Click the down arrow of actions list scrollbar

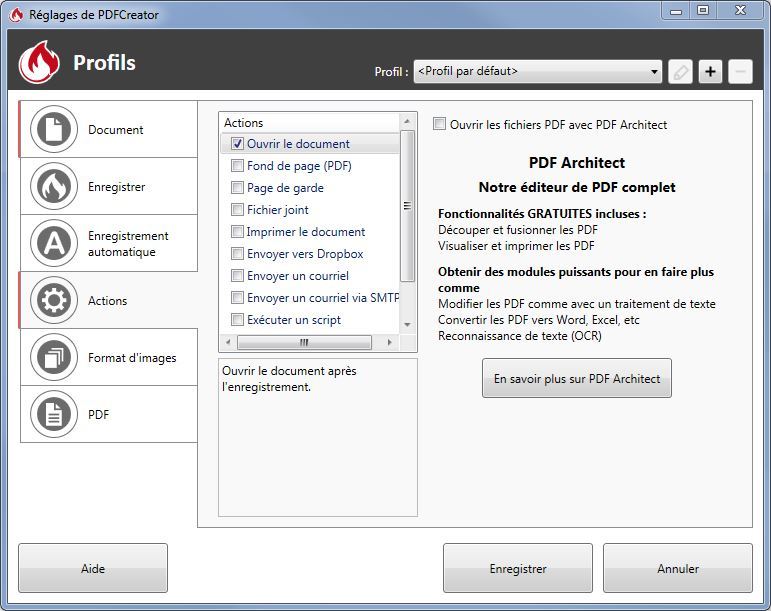[407, 325]
